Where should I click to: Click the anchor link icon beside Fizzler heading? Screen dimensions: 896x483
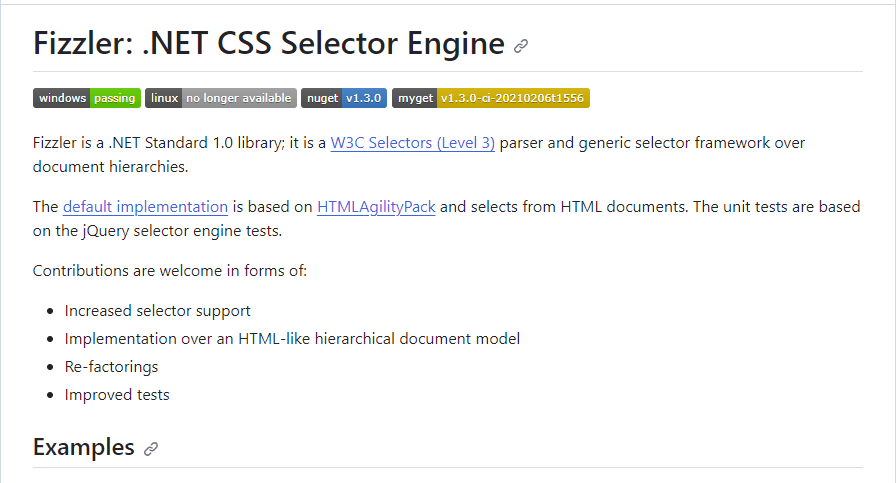point(521,46)
